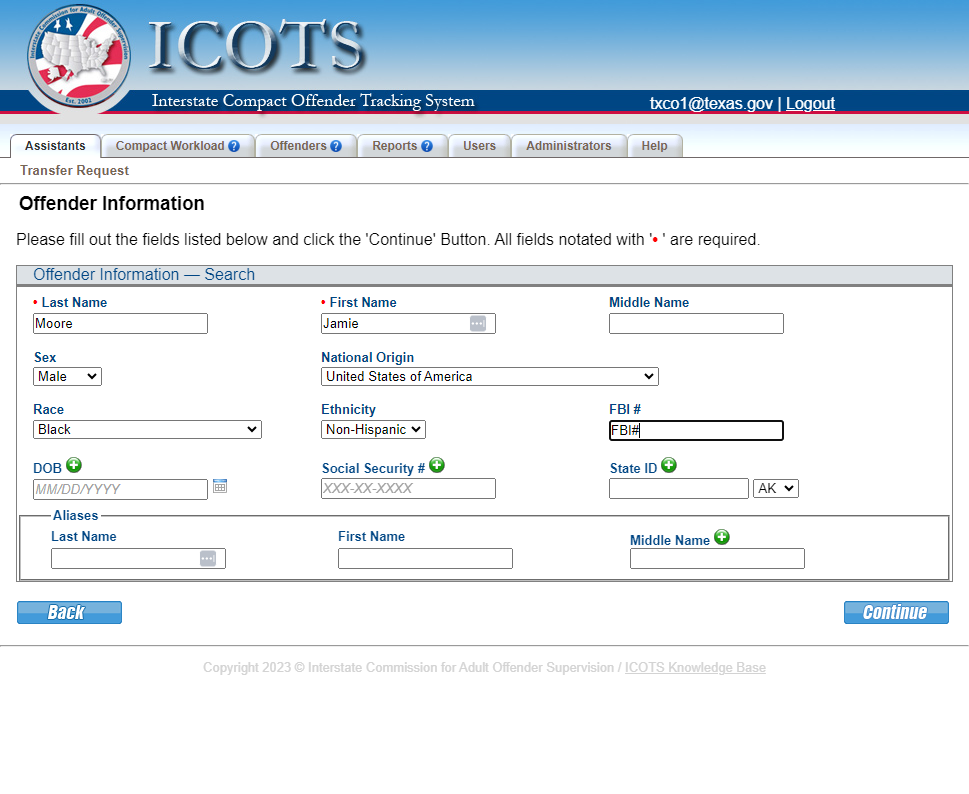Go to the Offenders tab
969x794 pixels.
(x=306, y=146)
